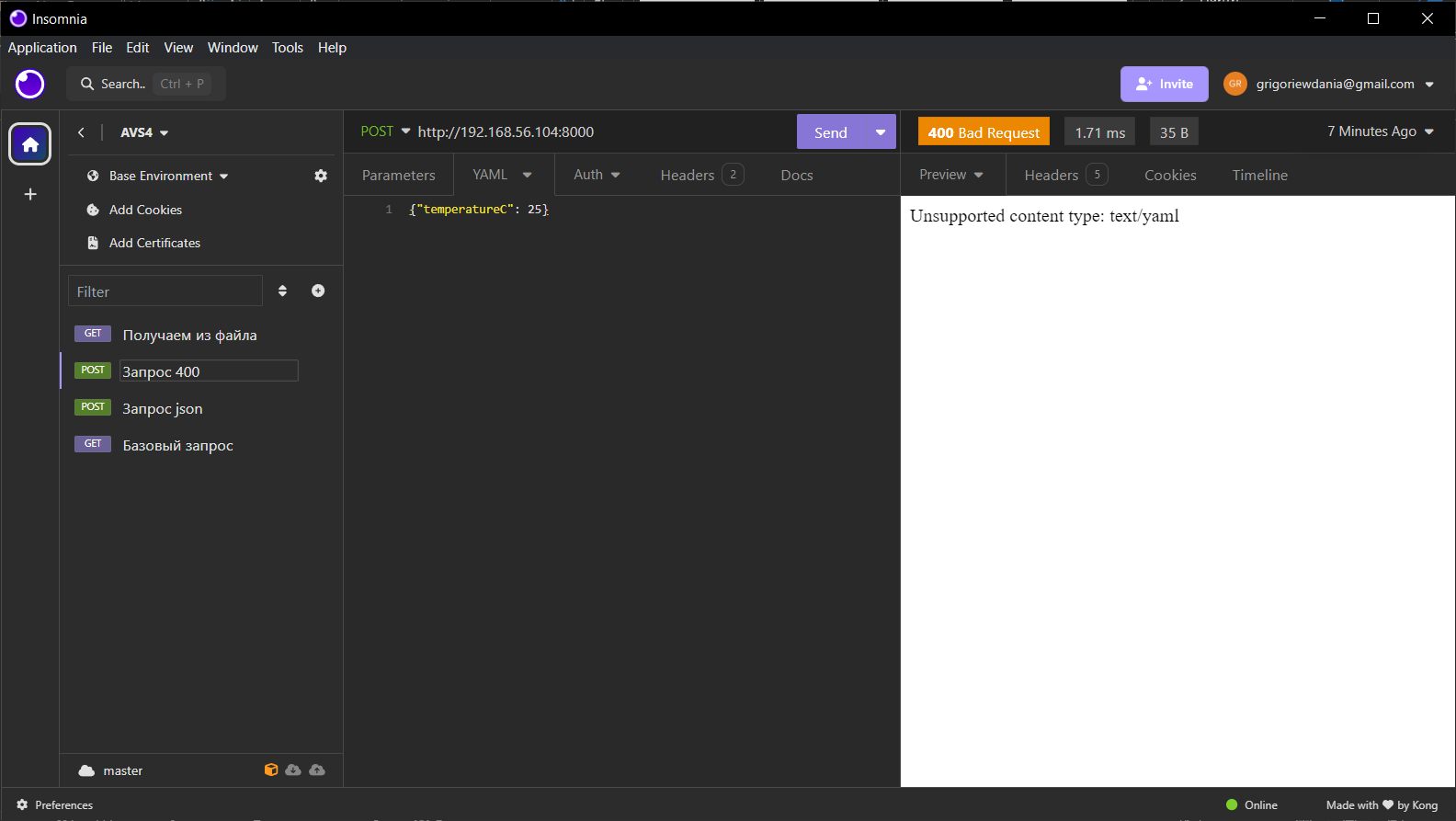Open the View menu
The height and width of the screenshot is (821, 1456).
pos(178,48)
